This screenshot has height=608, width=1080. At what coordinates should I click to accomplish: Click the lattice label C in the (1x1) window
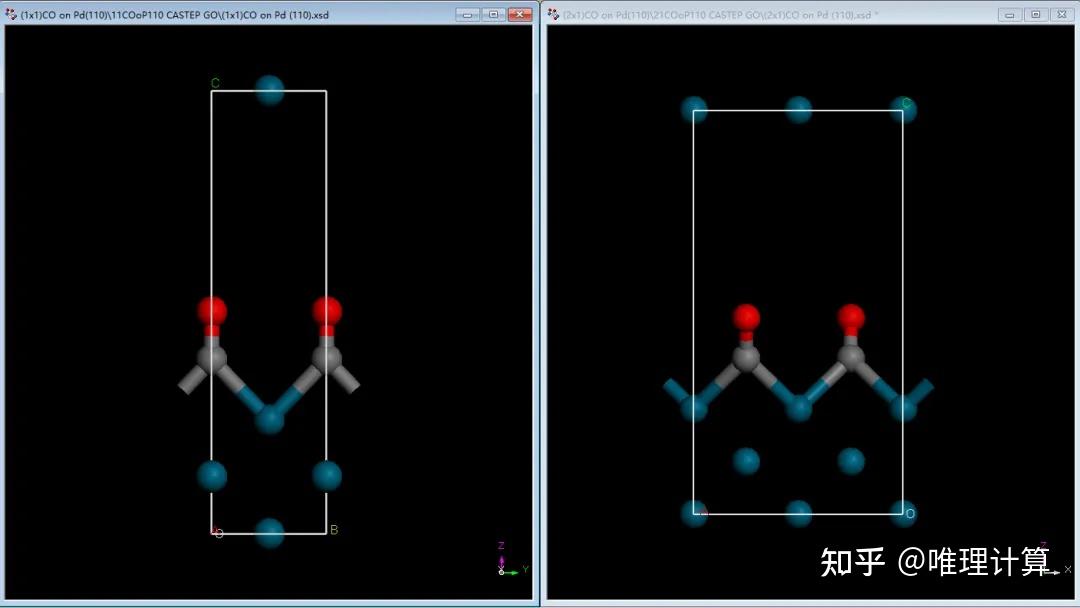coord(215,83)
